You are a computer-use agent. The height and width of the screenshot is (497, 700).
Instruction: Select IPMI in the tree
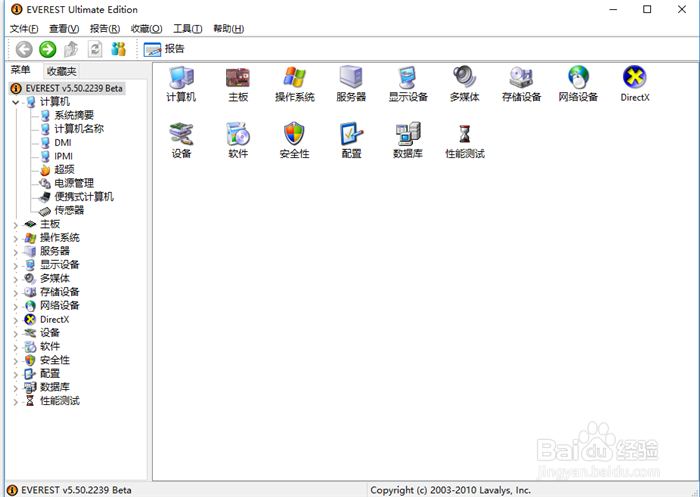pyautogui.click(x=63, y=156)
